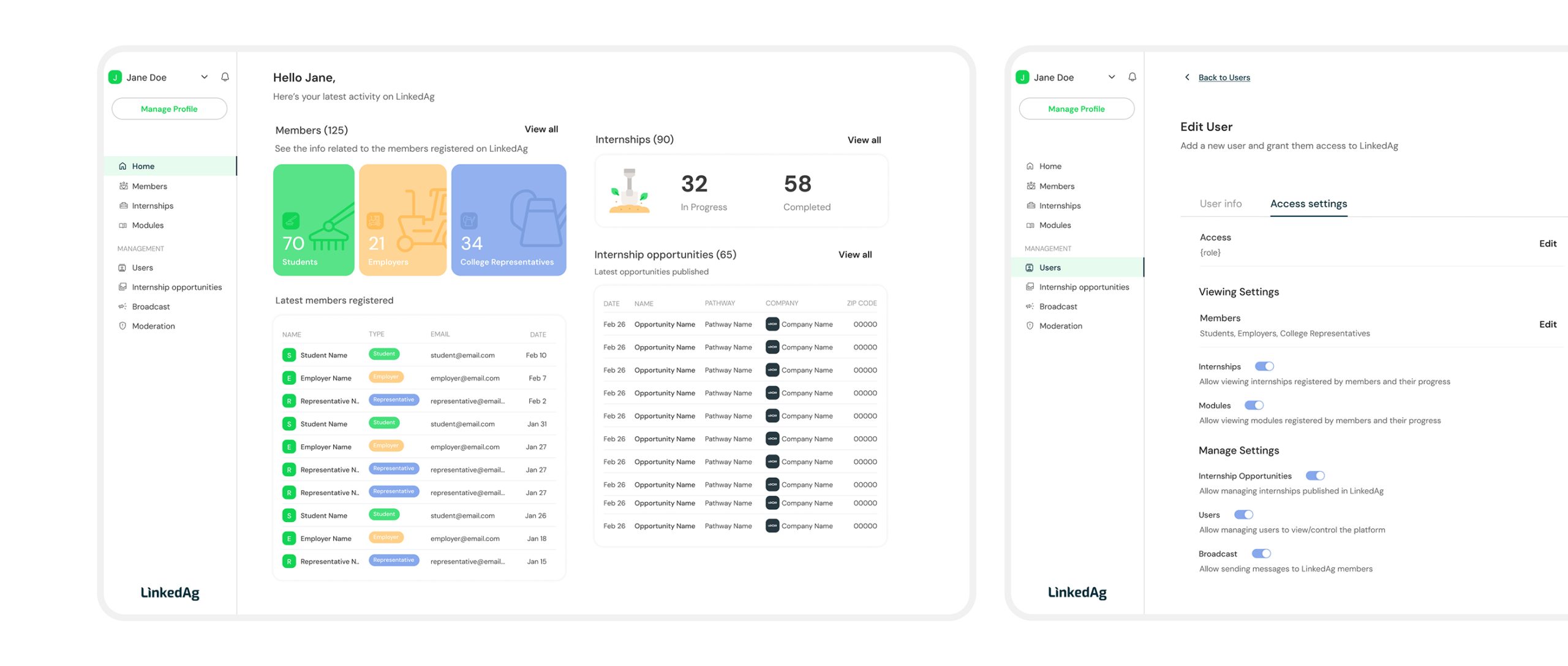
Task: Open the Back to Users link
Action: click(x=1224, y=78)
